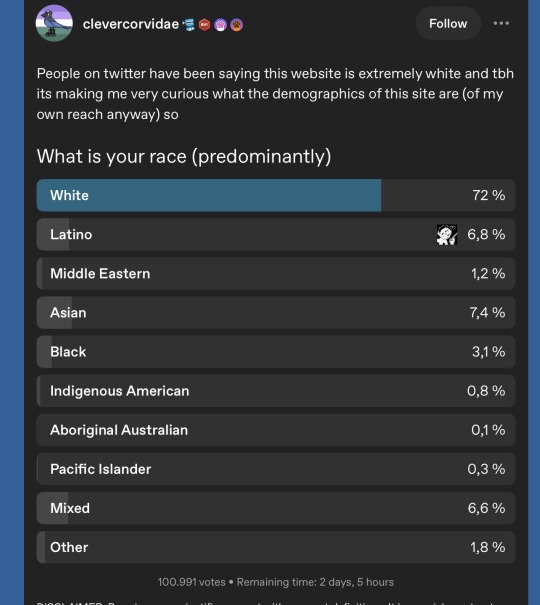The height and width of the screenshot is (605, 540).
Task: Select the Latino poll option
Action: 276,235
